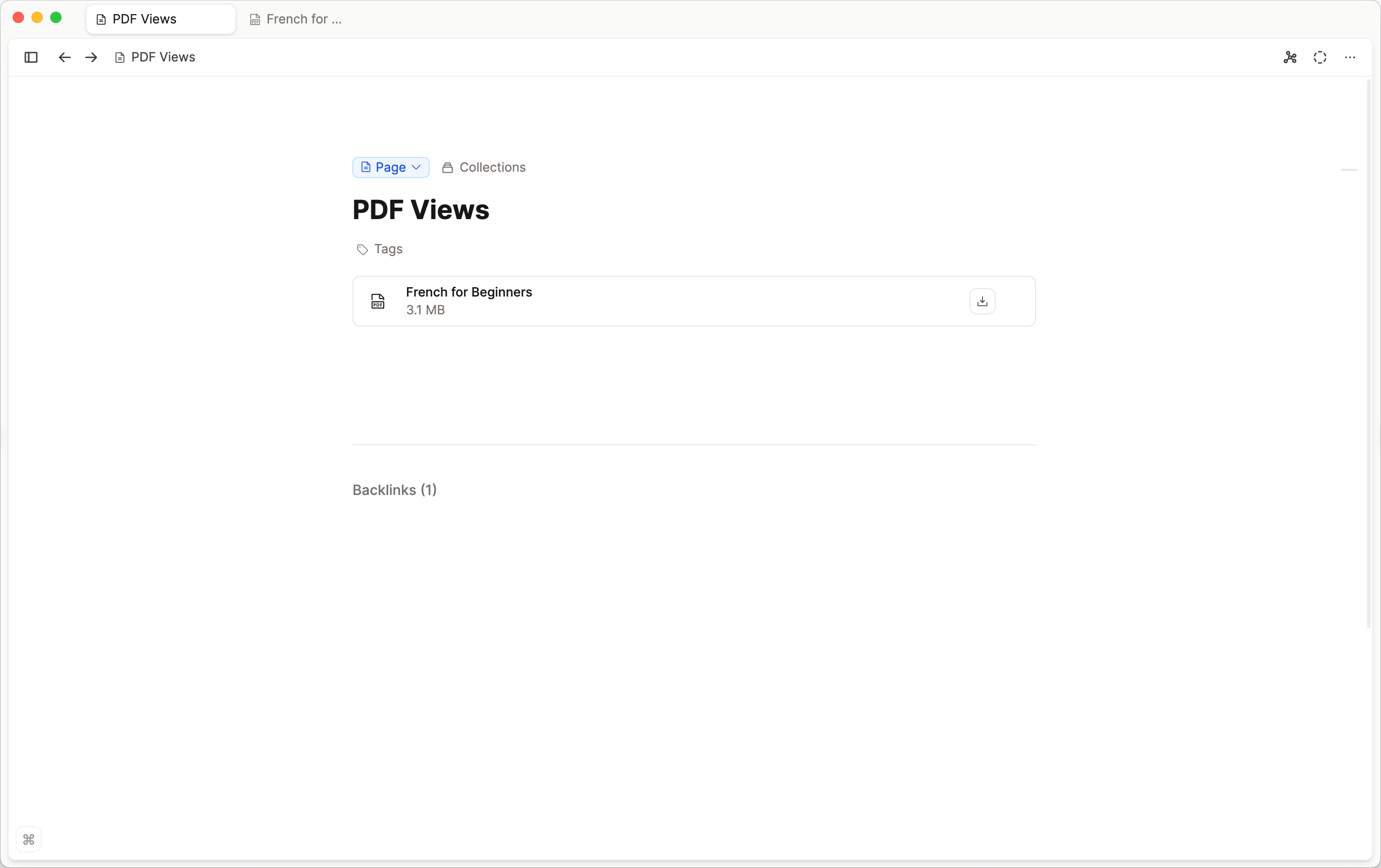The image size is (1381, 868).
Task: Switch view to Collections
Action: click(x=483, y=168)
